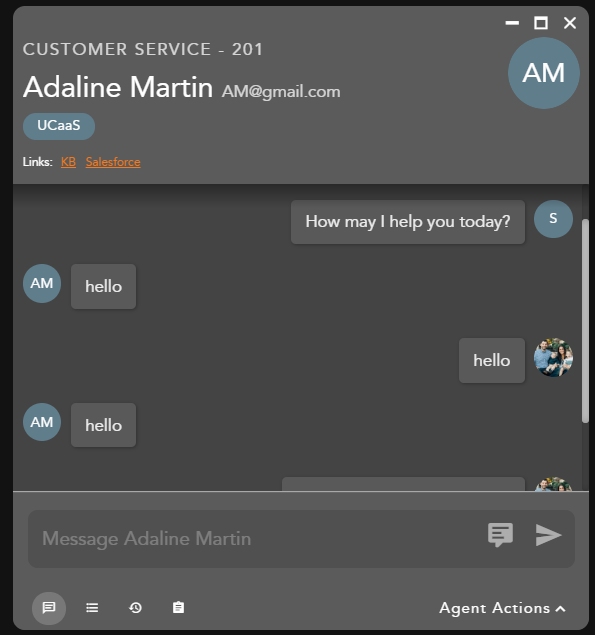The image size is (595, 635).
Task: Select the large AM avatar in header
Action: (x=544, y=73)
